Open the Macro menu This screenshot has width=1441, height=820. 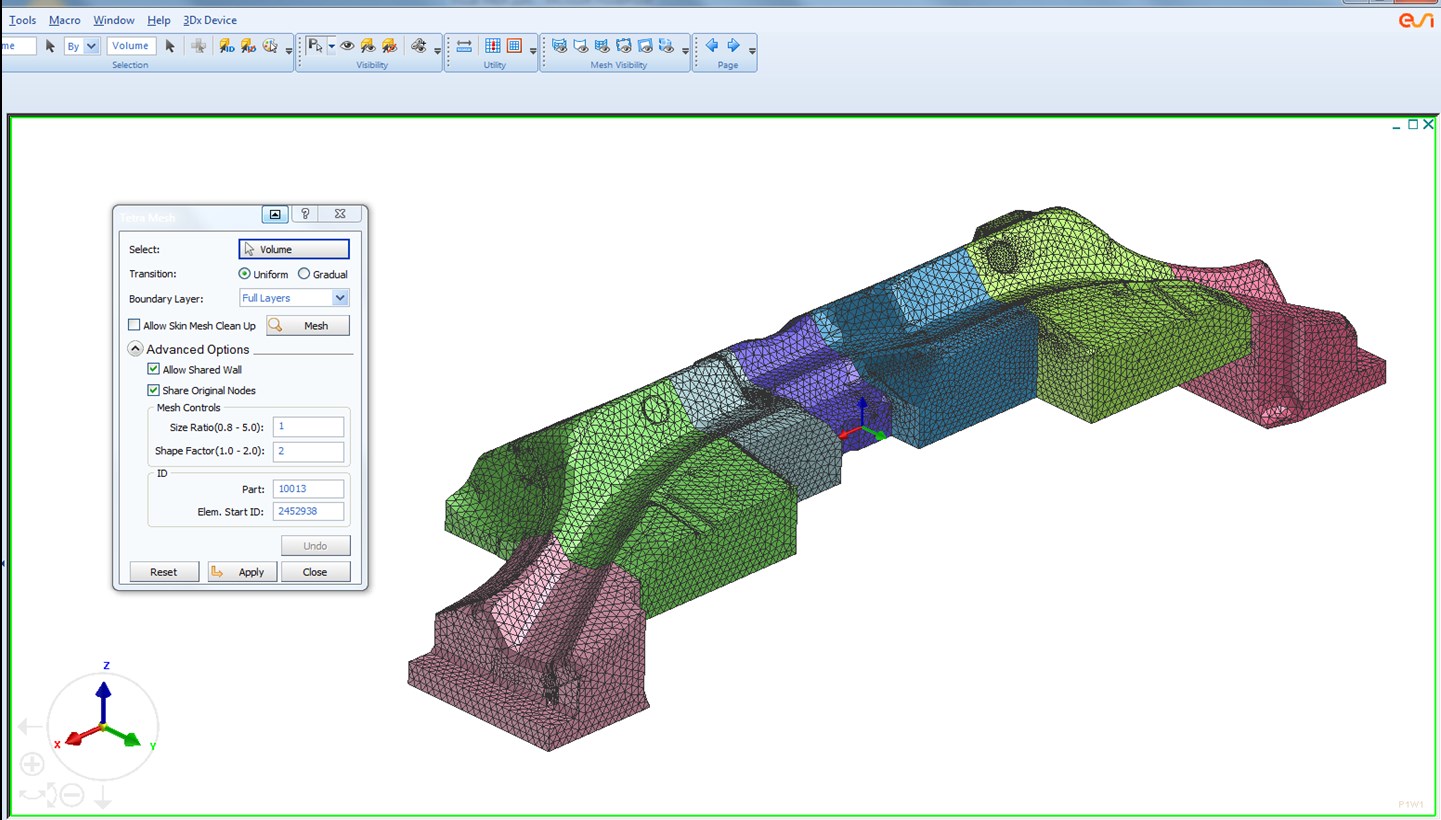pyautogui.click(x=64, y=20)
